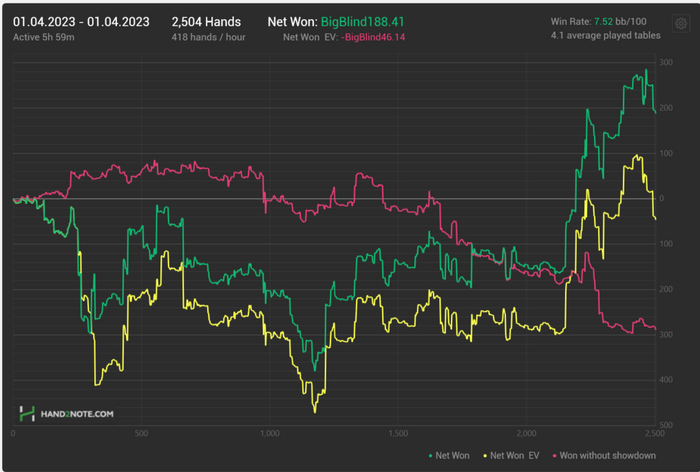This screenshot has height=472, width=700.
Task: Click the 1,000 hands x-axis marker
Action: 269,433
